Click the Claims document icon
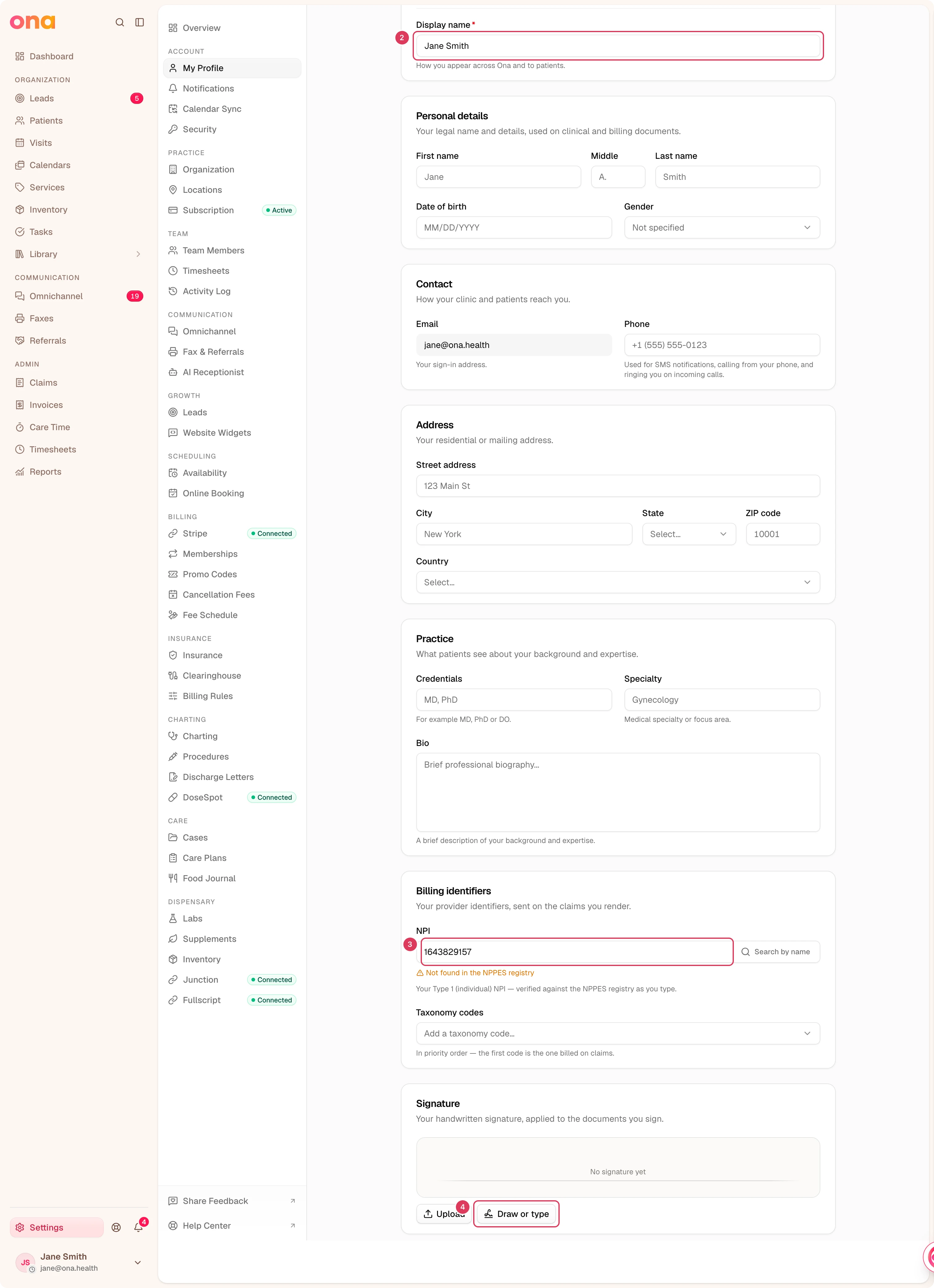This screenshot has width=934, height=1288. [20, 382]
